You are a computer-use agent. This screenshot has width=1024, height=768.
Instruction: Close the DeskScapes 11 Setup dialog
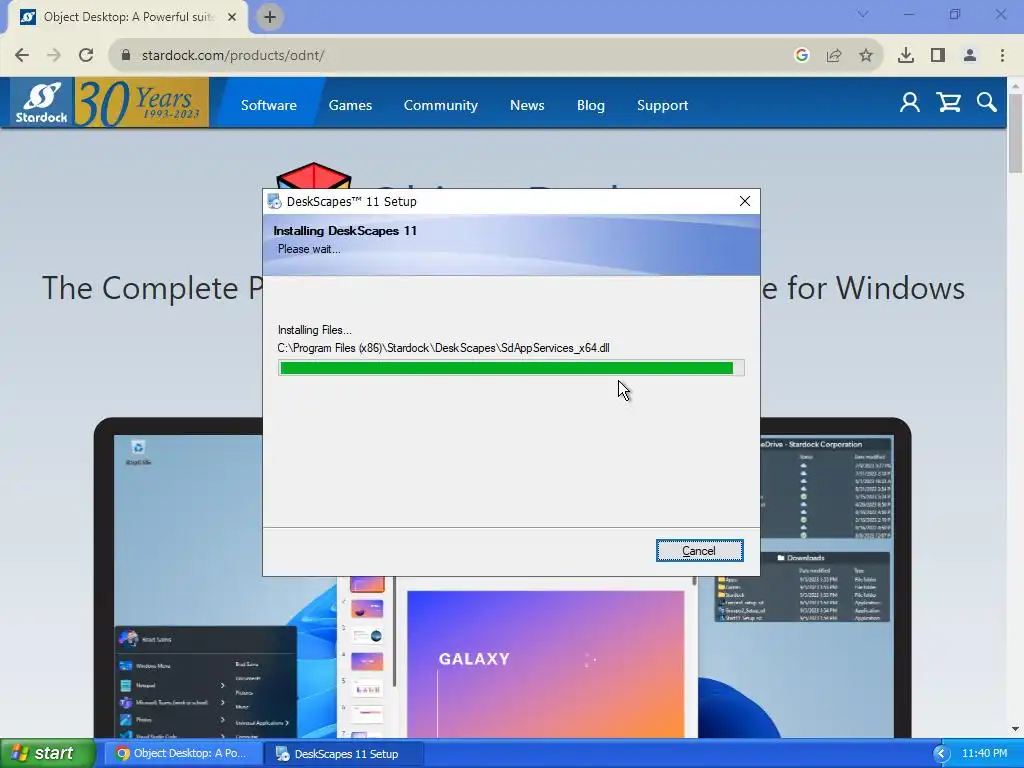pyautogui.click(x=744, y=201)
